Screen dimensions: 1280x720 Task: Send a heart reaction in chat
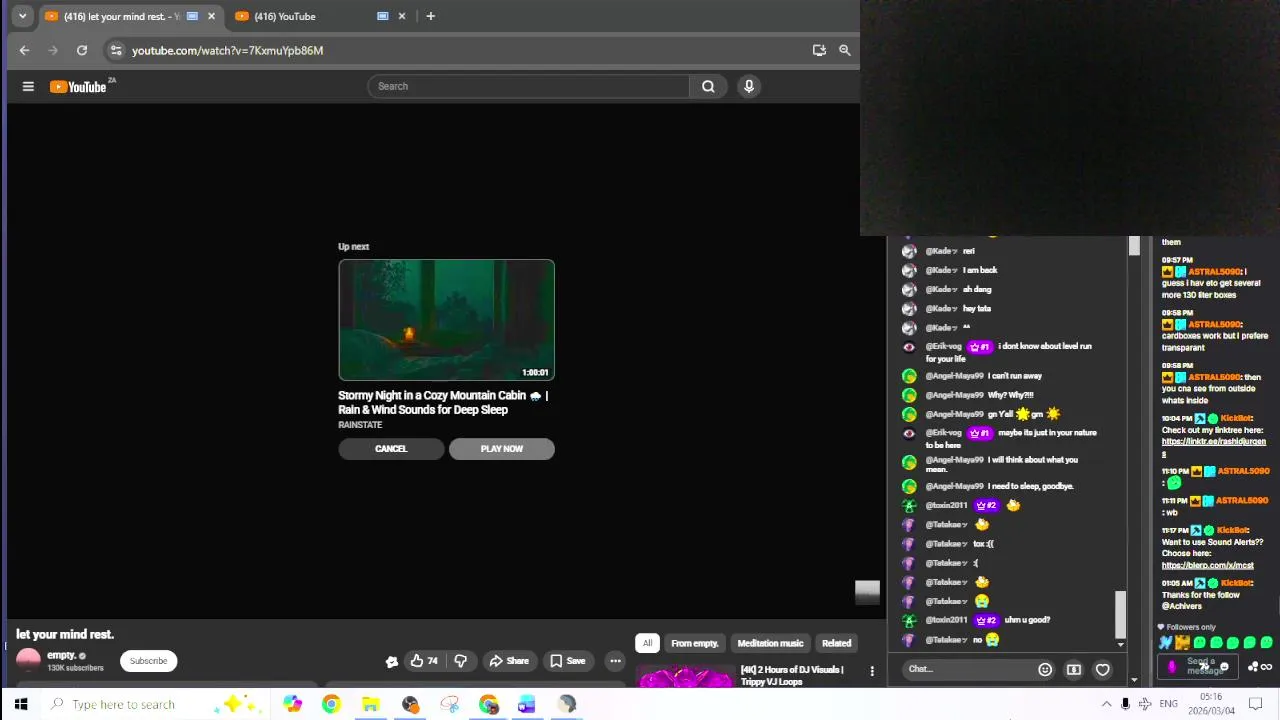[1102, 669]
